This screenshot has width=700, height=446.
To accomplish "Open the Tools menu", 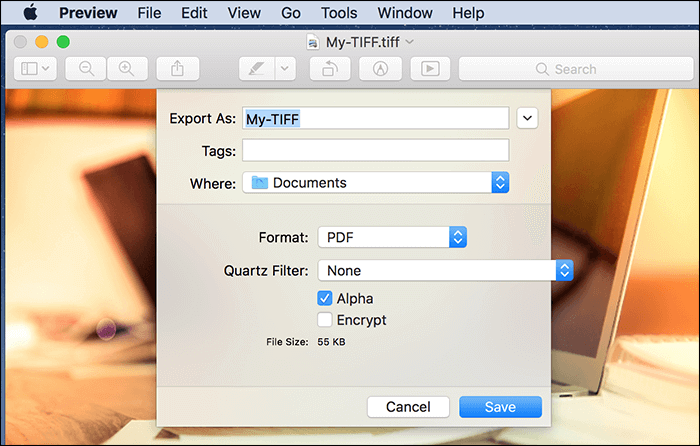I will tap(339, 13).
